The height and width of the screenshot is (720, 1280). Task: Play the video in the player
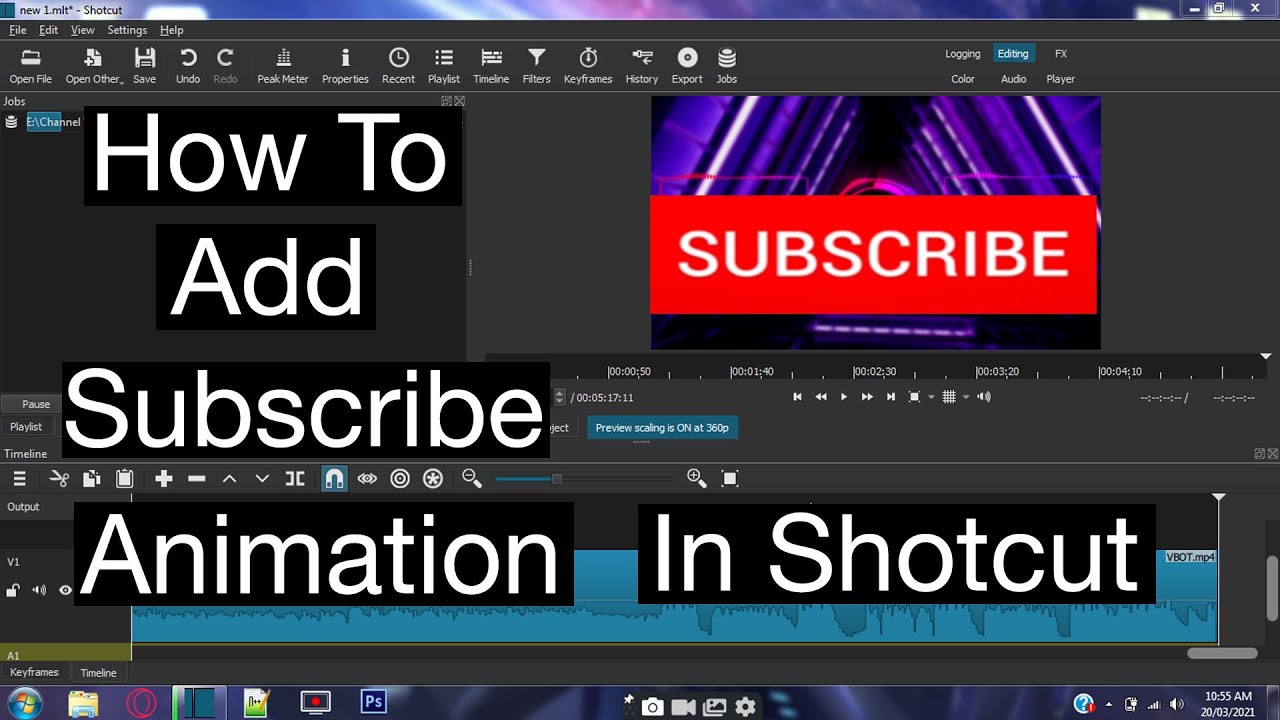844,397
